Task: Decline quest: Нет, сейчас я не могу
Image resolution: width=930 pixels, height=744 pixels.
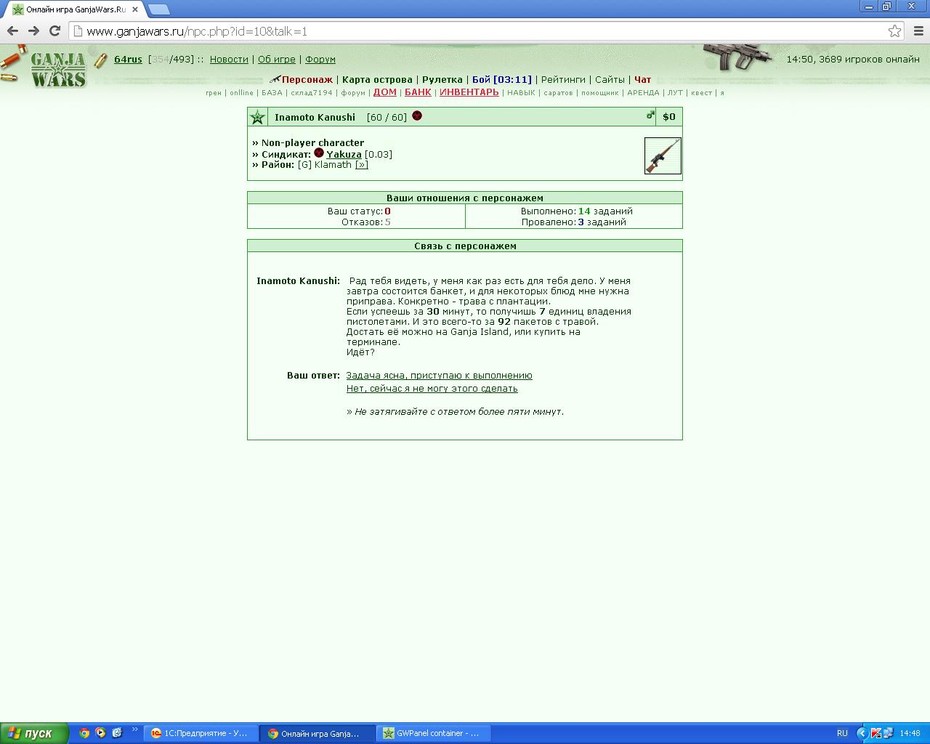Action: pos(432,389)
